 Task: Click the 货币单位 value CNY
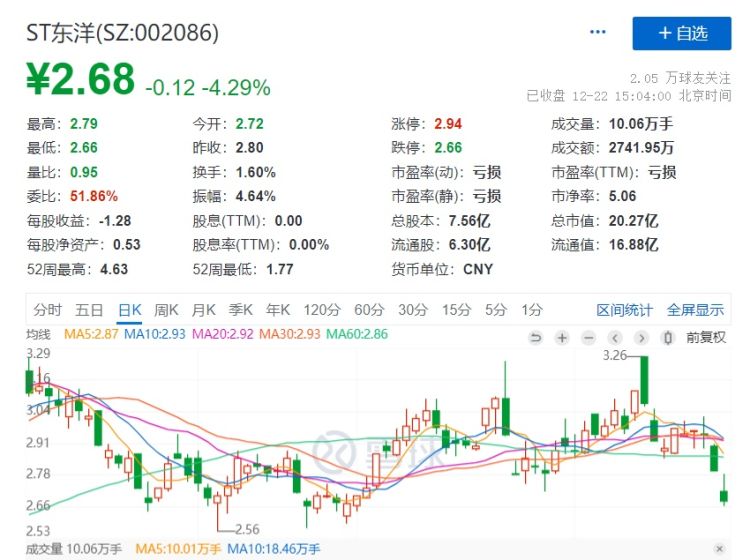(478, 269)
